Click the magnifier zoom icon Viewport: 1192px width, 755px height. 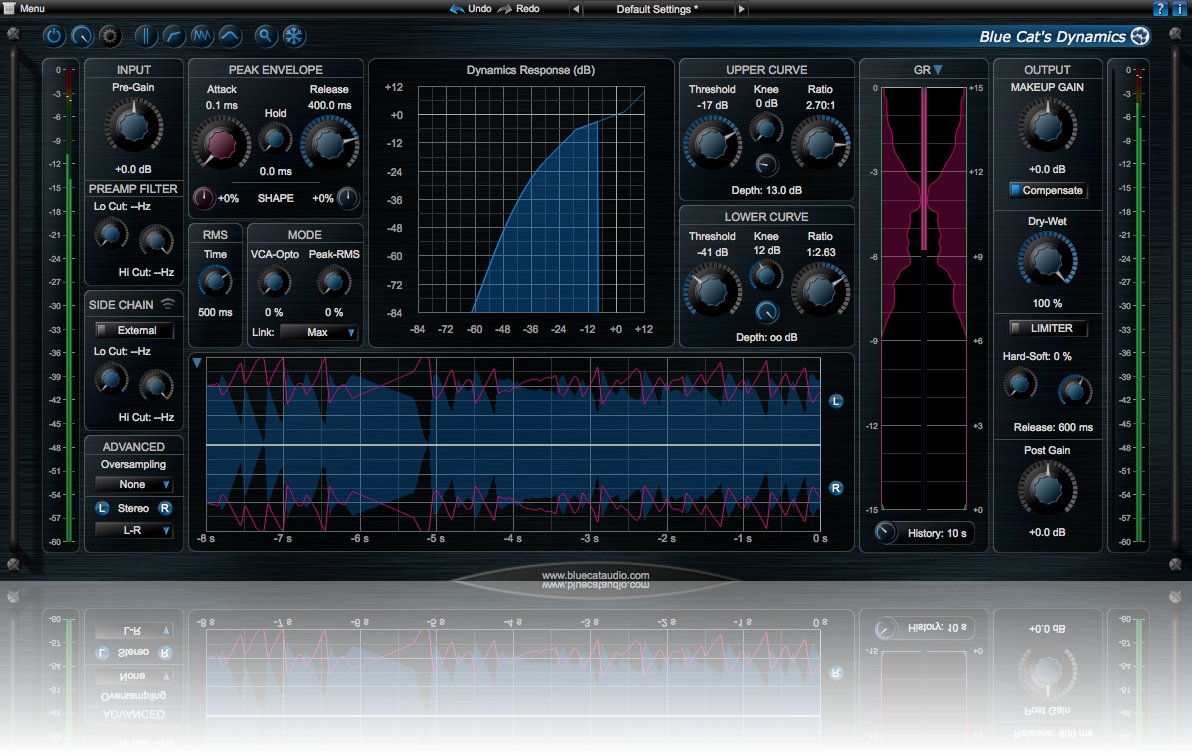[x=265, y=36]
